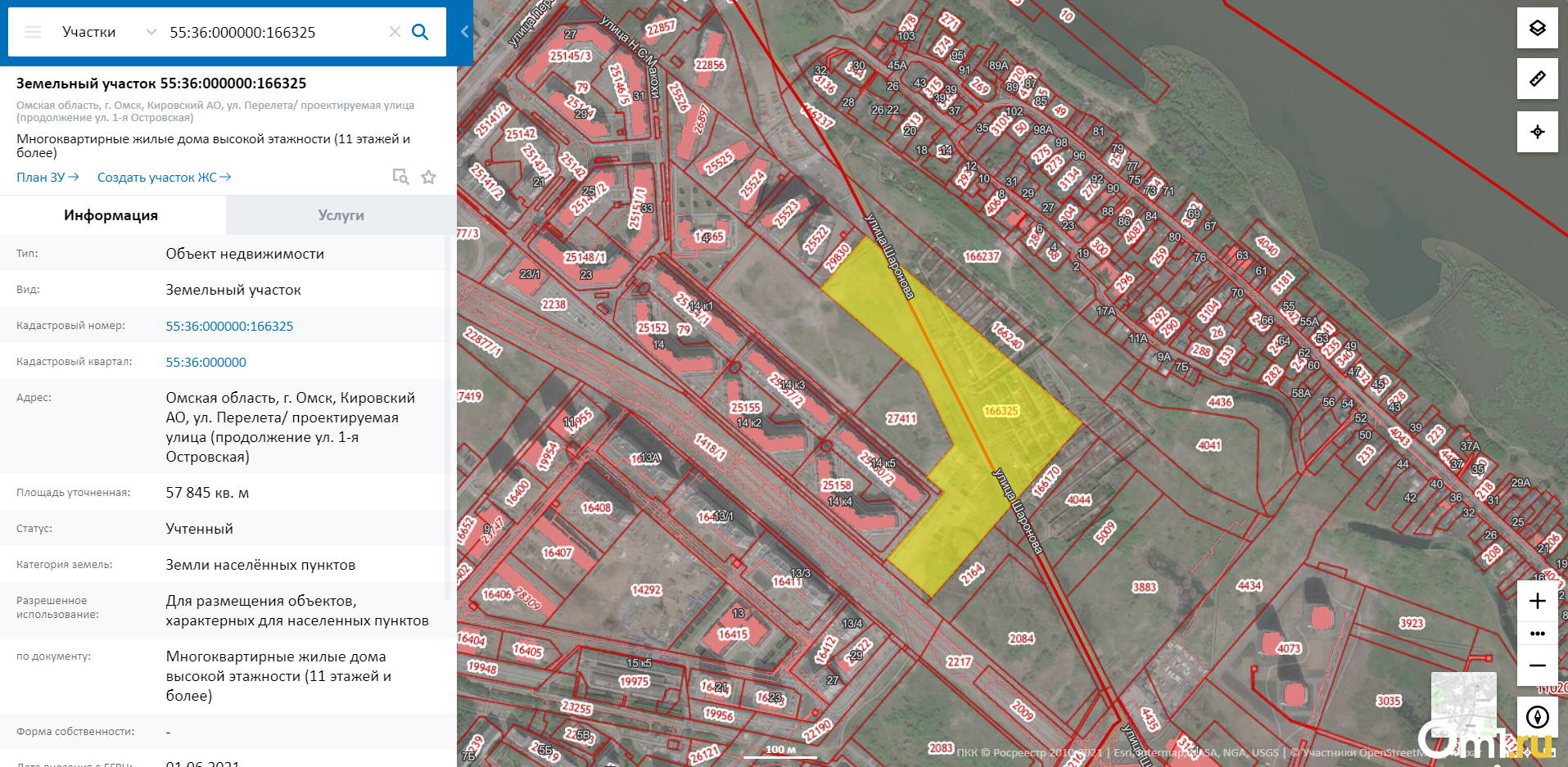Click parcel label 2238 on the map
This screenshot has width=1568, height=767.
[554, 305]
